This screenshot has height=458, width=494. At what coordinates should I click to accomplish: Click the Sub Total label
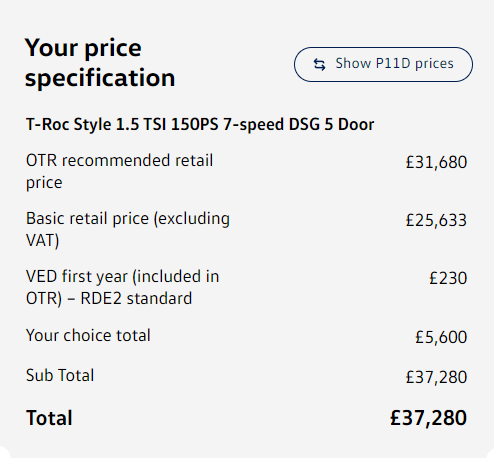click(60, 375)
